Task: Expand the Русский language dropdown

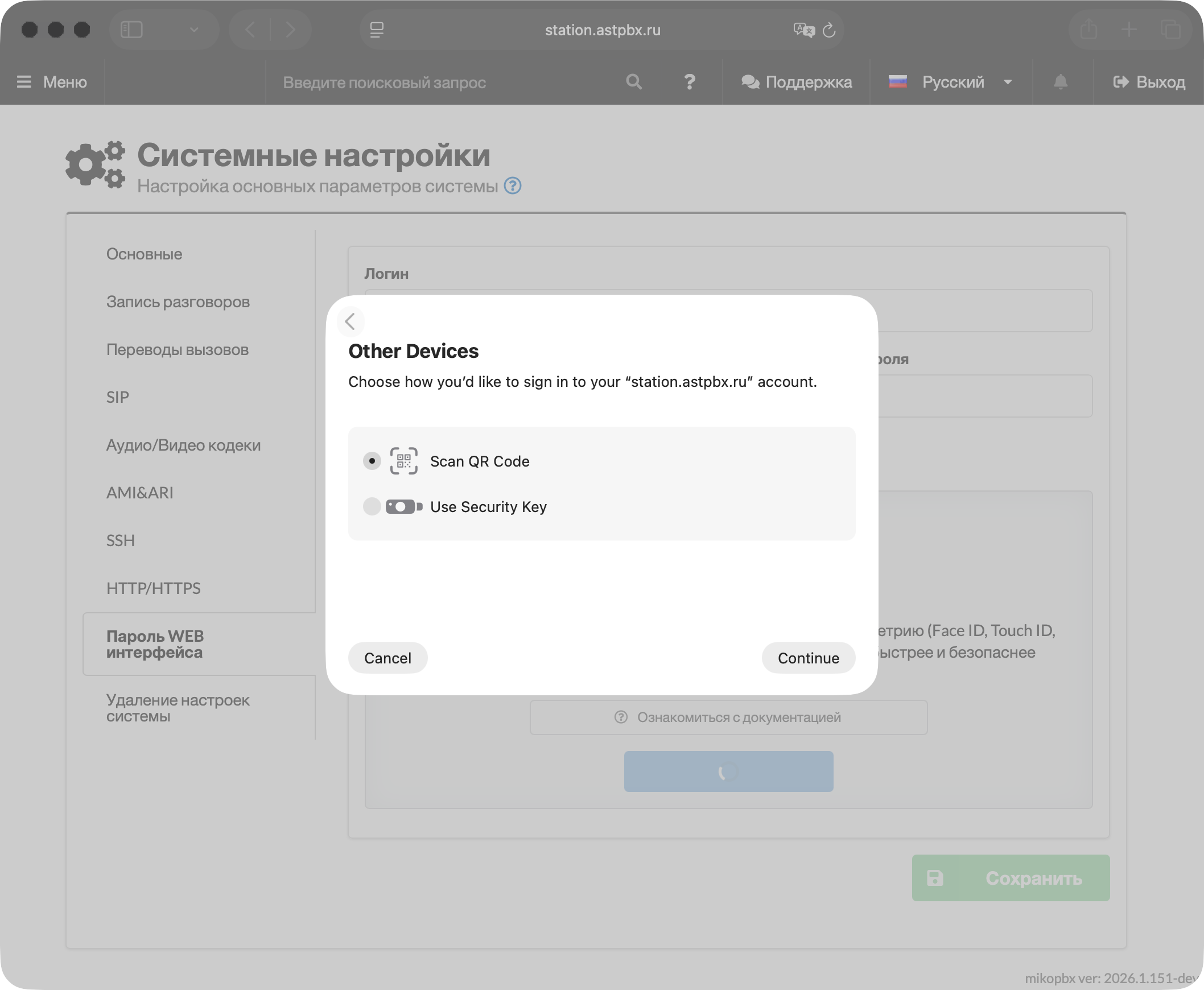Action: click(x=1007, y=82)
